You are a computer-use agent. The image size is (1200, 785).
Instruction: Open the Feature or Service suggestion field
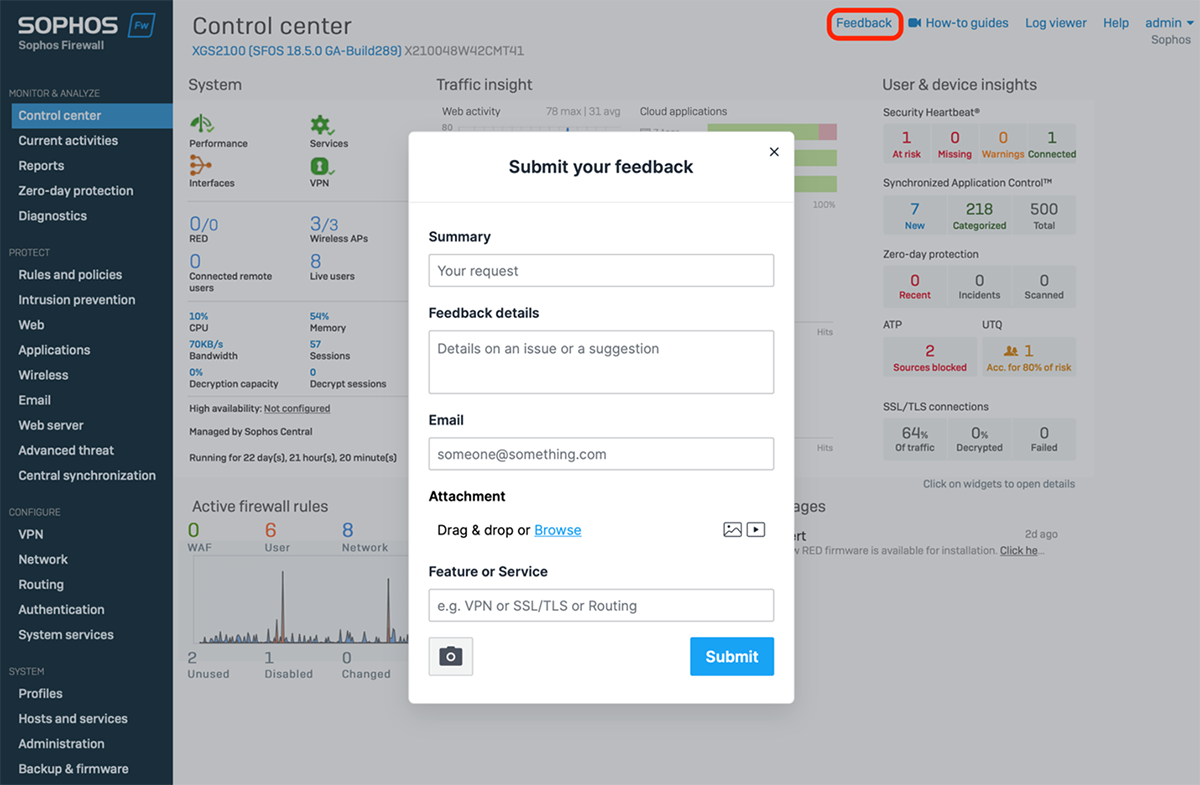click(600, 605)
